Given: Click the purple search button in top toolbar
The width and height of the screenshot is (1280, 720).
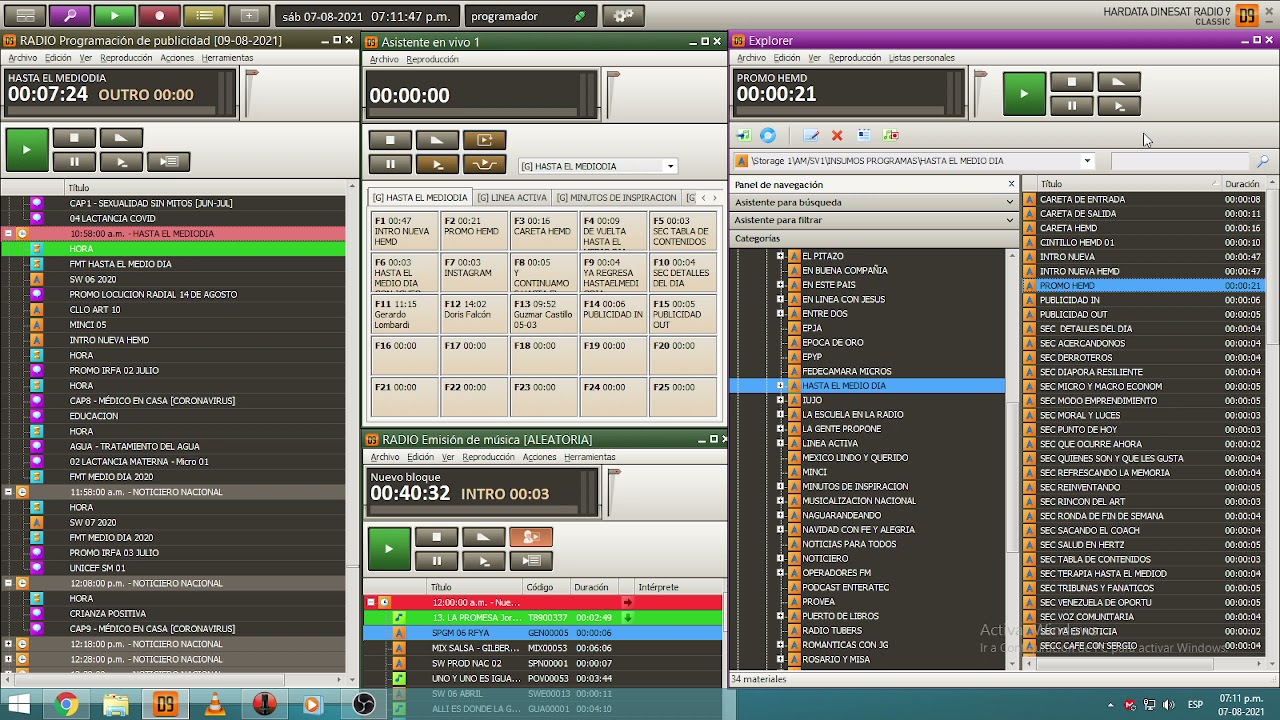Looking at the screenshot, I should [x=70, y=16].
